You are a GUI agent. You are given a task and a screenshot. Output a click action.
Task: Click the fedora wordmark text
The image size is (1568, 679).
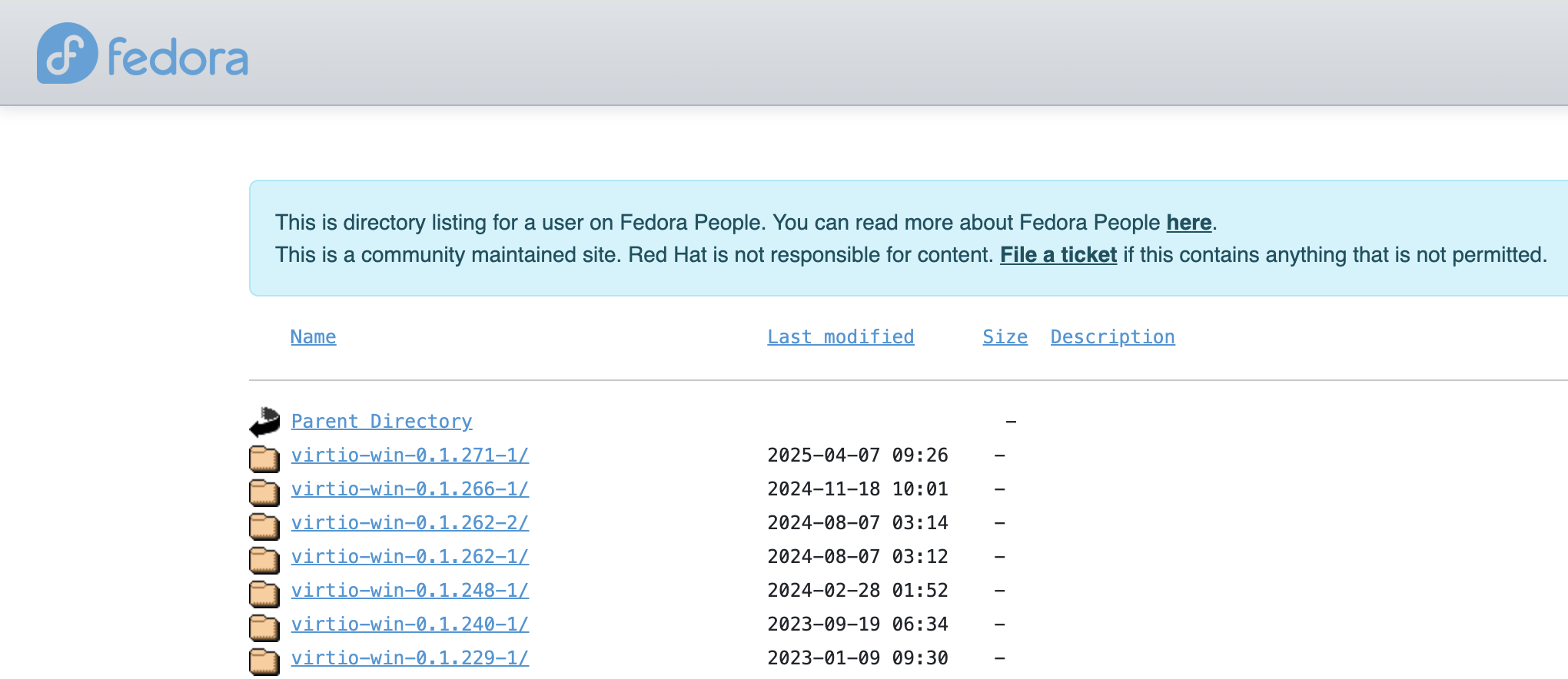(178, 58)
